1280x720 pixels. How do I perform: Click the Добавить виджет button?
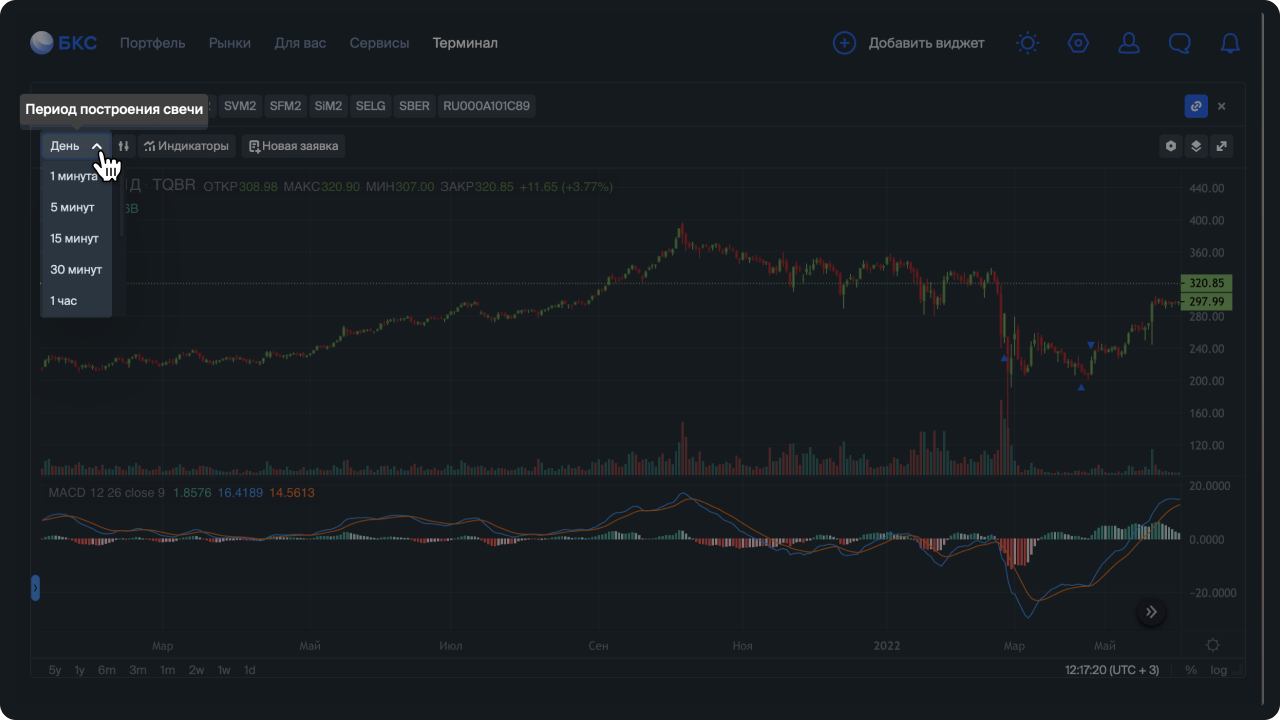tap(909, 43)
